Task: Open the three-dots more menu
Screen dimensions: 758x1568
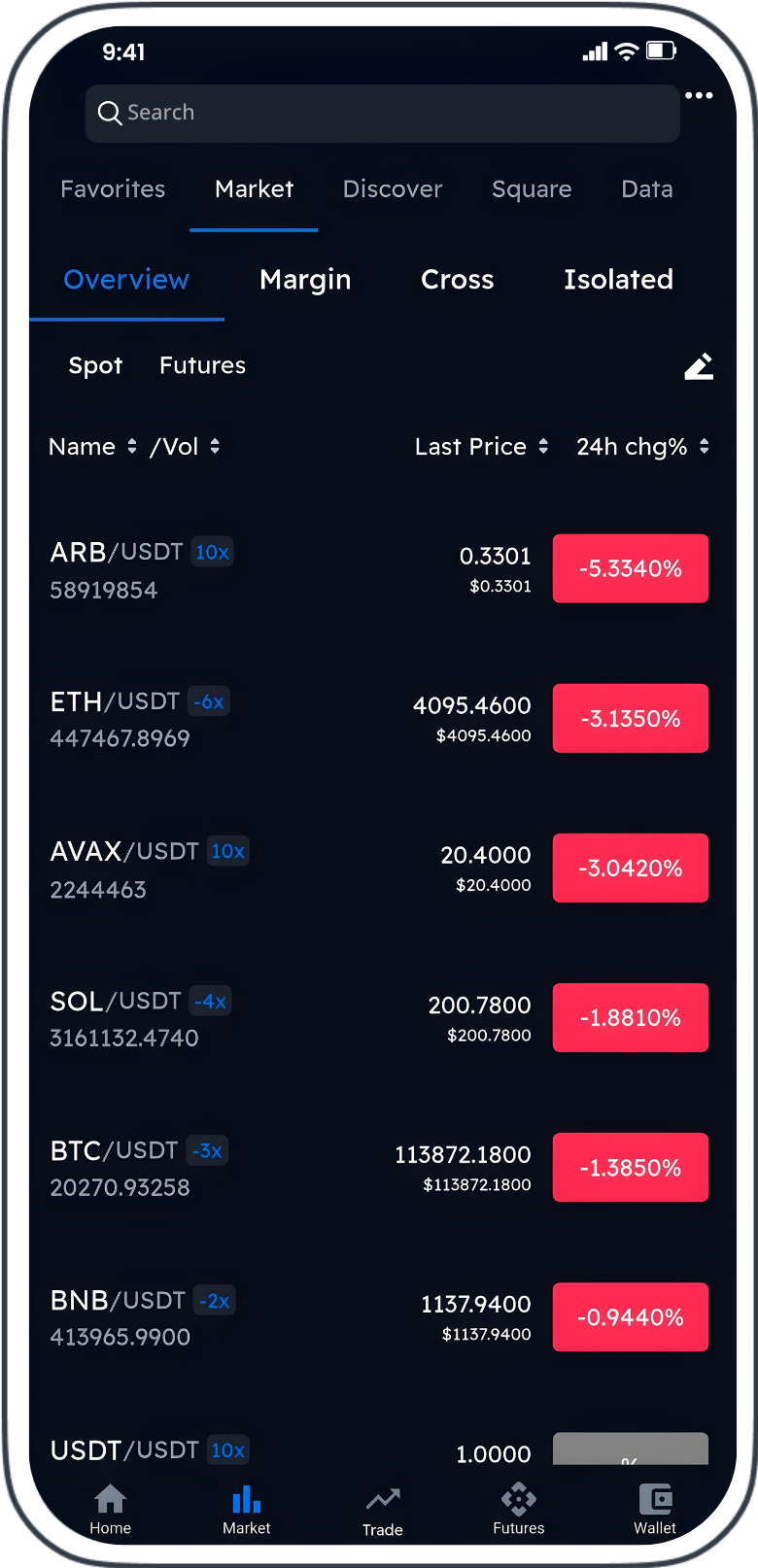Action: [699, 95]
